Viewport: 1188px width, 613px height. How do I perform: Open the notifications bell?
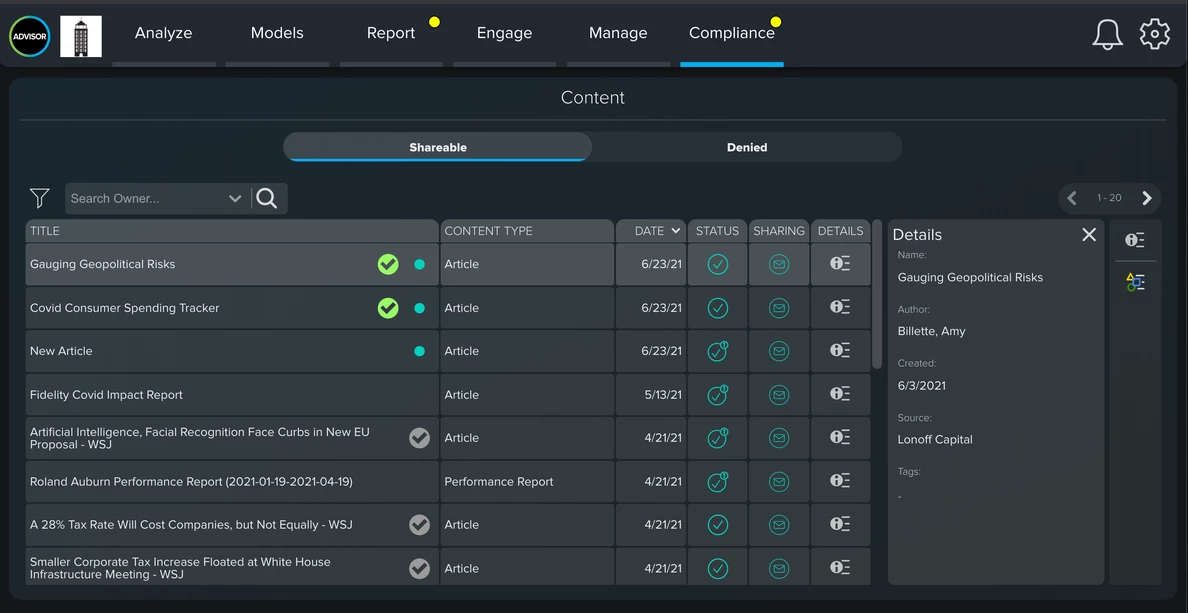point(1107,35)
